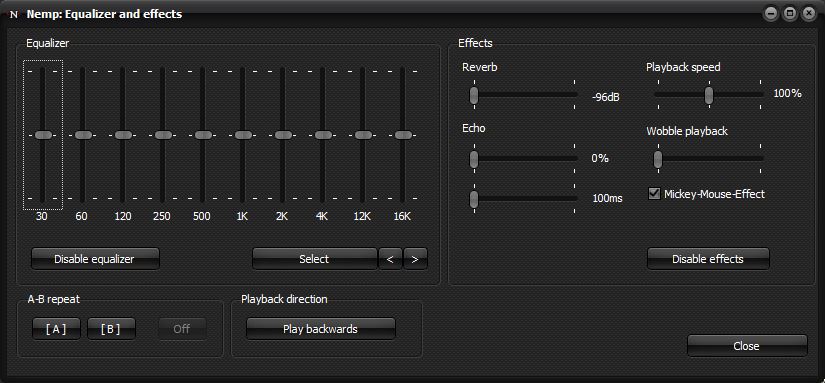The height and width of the screenshot is (383, 825).
Task: Click the Nemp N icon in title bar
Action: [x=13, y=15]
